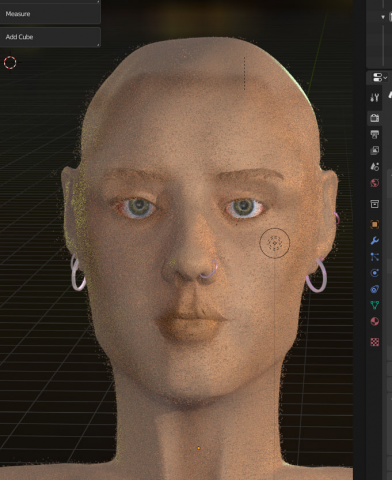This screenshot has width=392, height=480.
Task: Open the World properties globe tab
Action: click(375, 183)
